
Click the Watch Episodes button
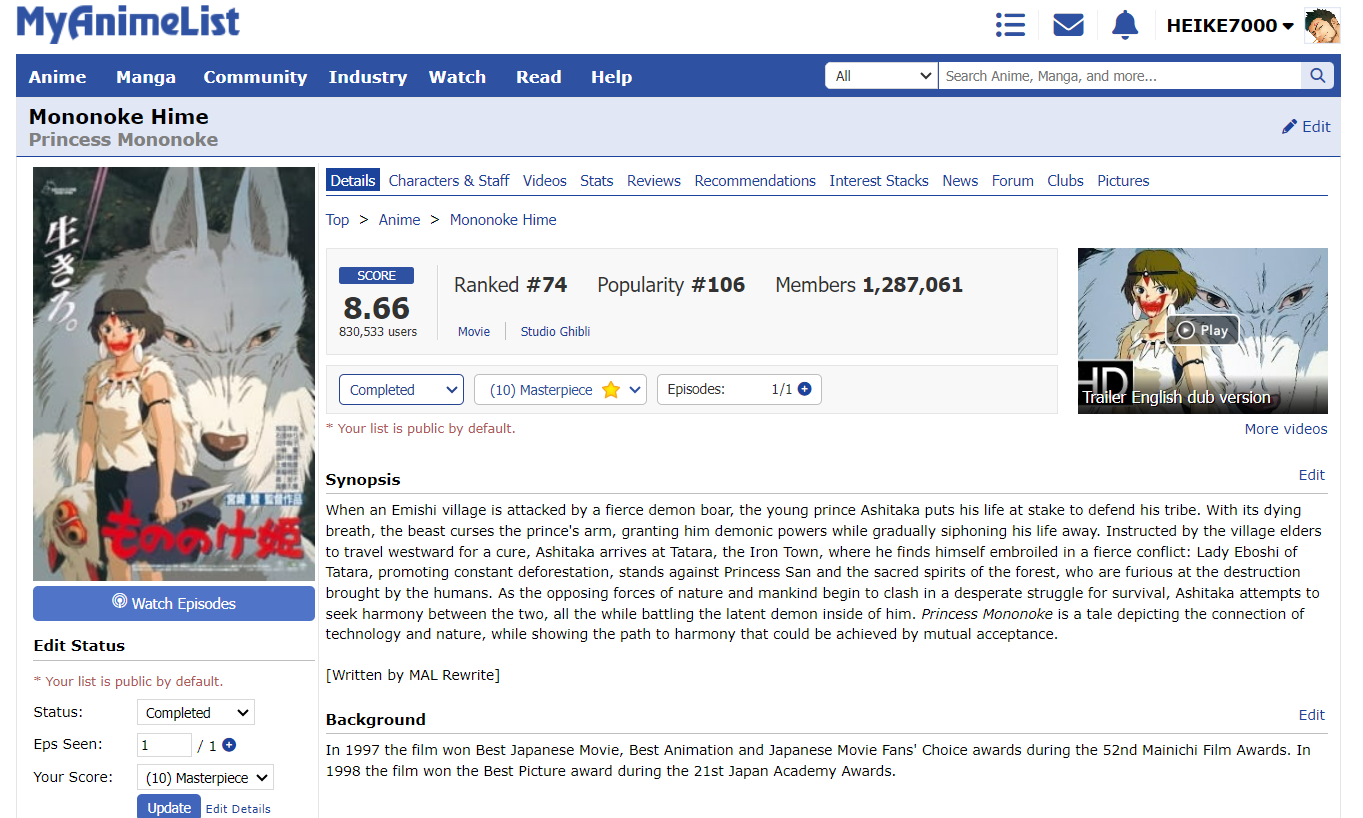(174, 603)
